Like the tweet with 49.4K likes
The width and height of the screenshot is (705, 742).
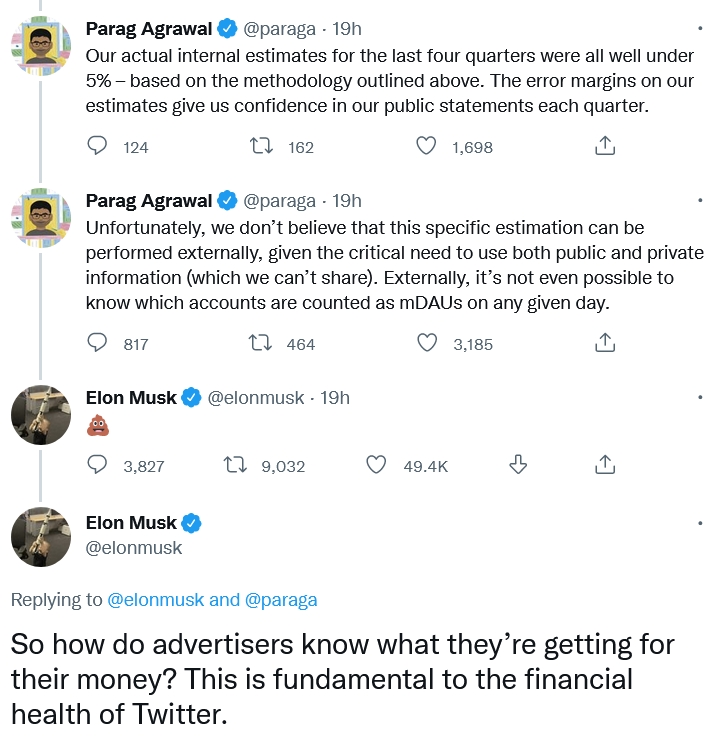click(x=377, y=465)
